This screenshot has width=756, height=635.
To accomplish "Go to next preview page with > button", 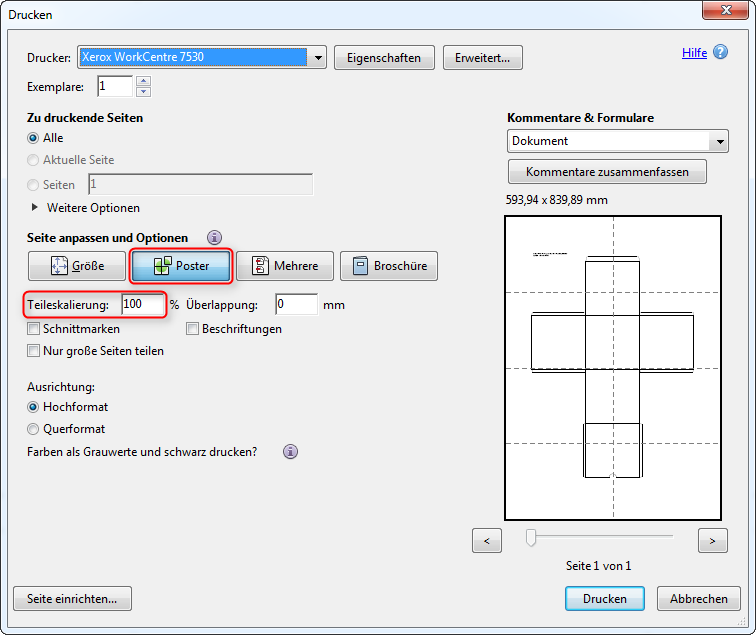I will [x=713, y=541].
